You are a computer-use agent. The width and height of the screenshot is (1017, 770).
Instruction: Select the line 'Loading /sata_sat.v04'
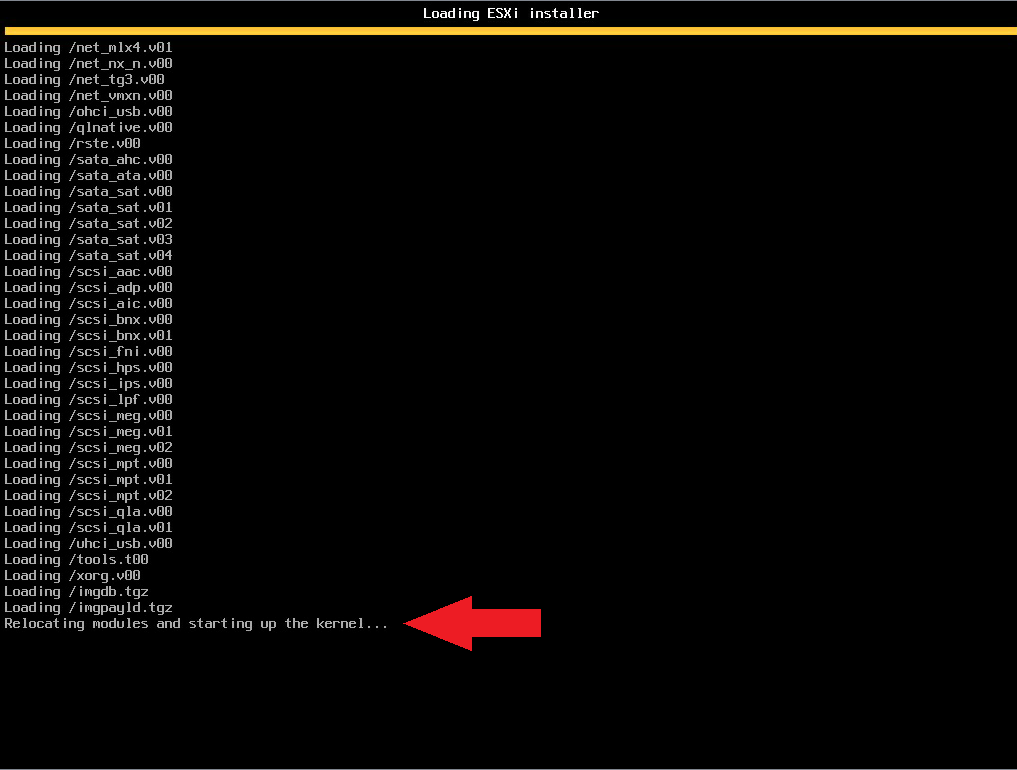(88, 256)
